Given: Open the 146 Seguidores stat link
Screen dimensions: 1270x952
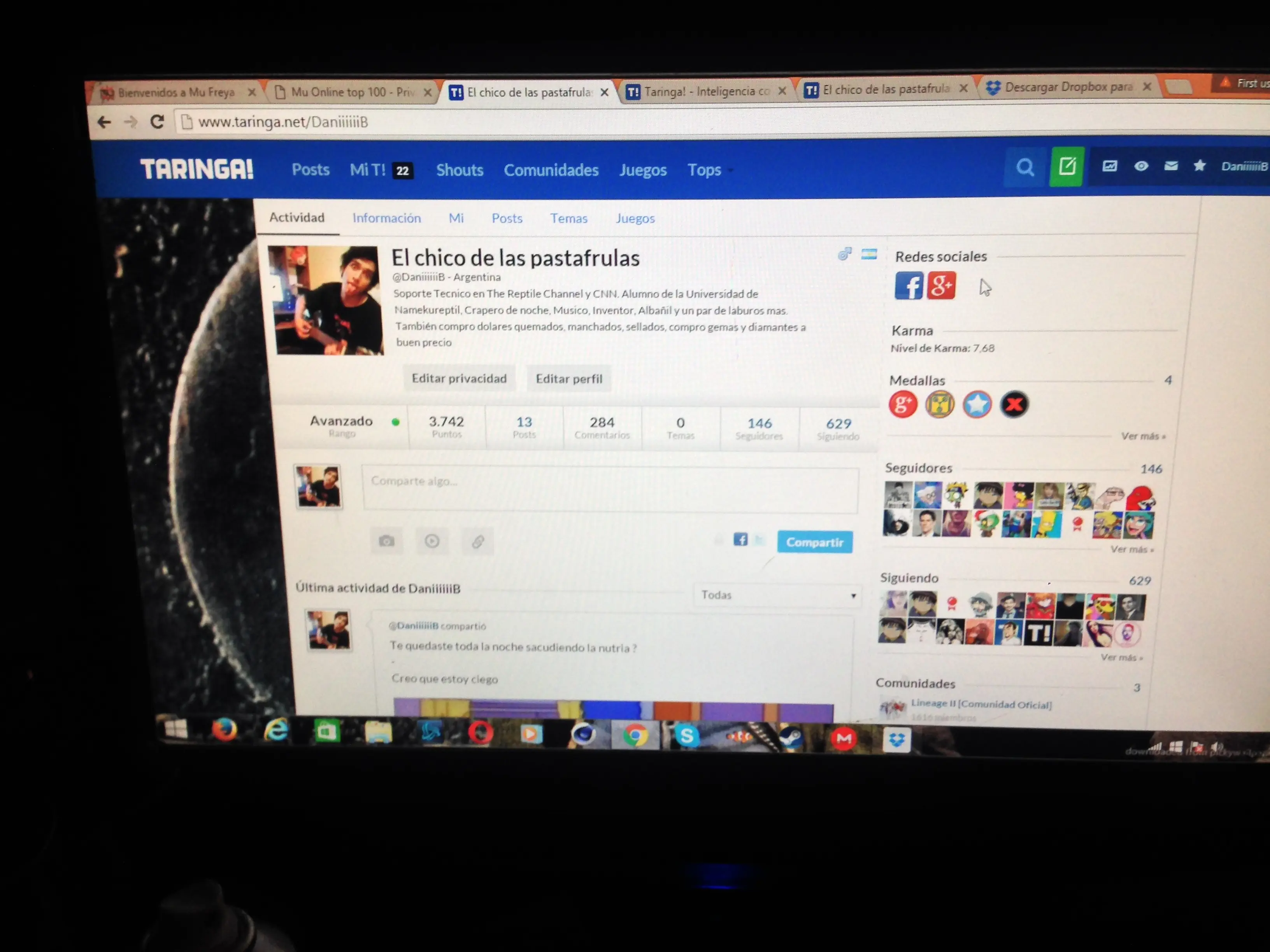Looking at the screenshot, I should click(759, 429).
